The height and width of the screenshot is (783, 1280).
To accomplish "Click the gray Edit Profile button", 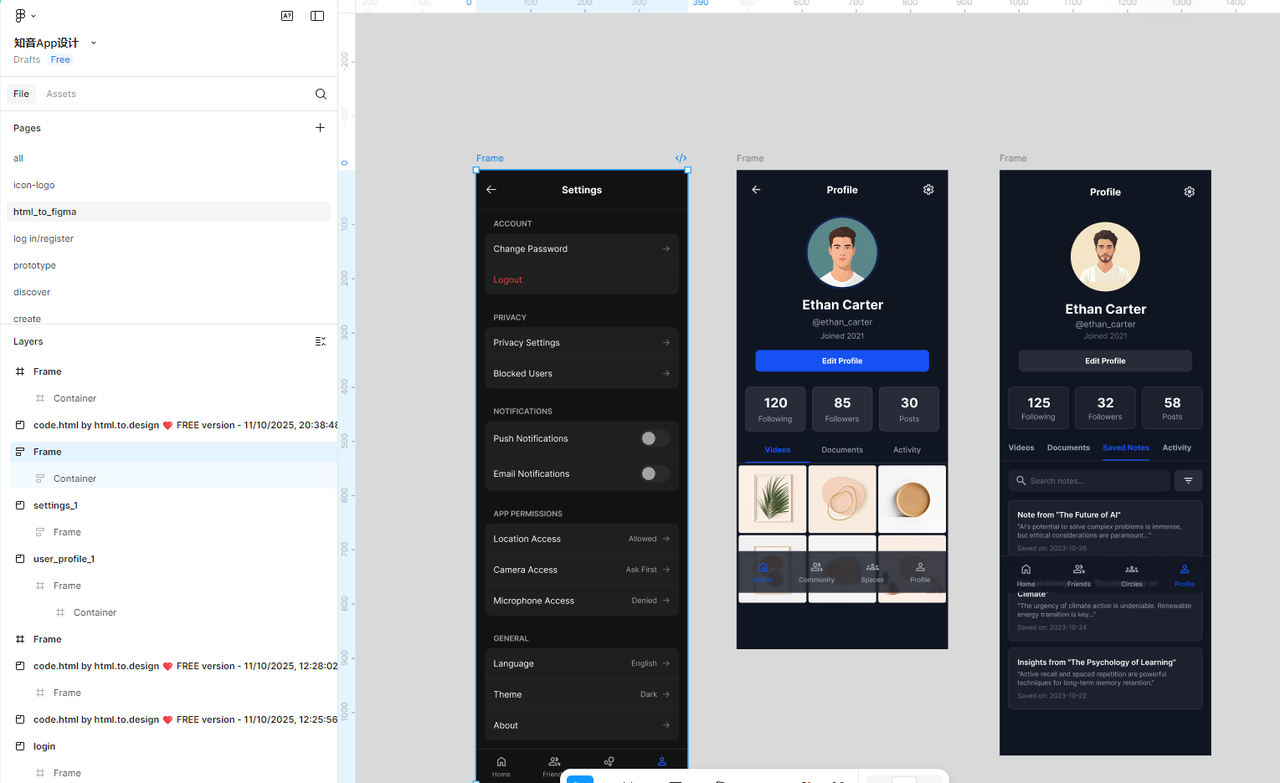I will point(1105,361).
